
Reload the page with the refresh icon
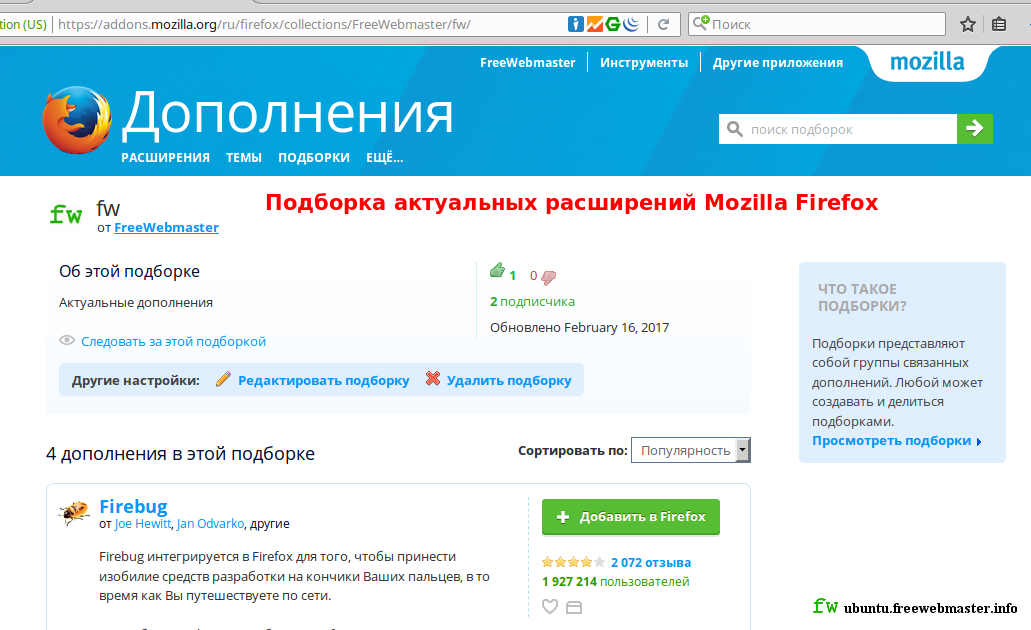[x=663, y=24]
